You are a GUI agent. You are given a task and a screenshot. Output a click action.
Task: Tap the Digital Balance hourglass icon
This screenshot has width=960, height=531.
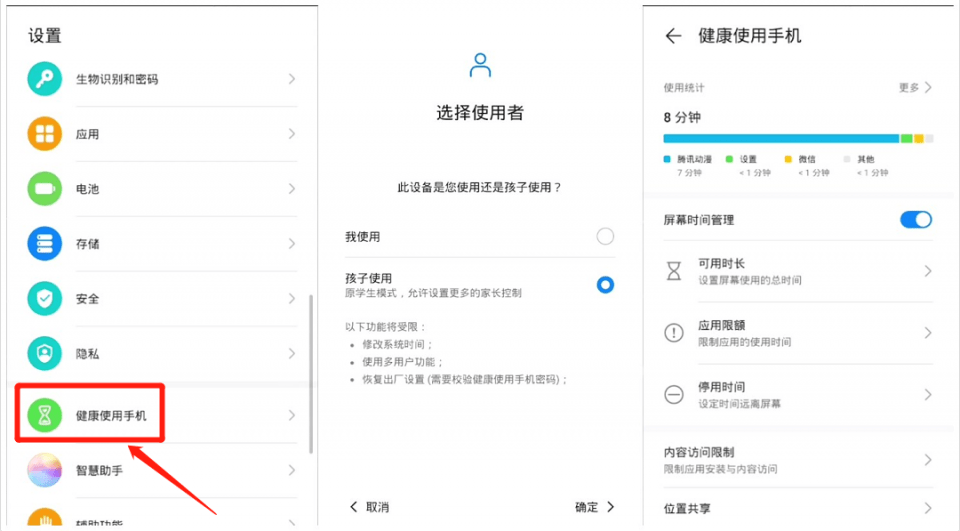(x=45, y=415)
